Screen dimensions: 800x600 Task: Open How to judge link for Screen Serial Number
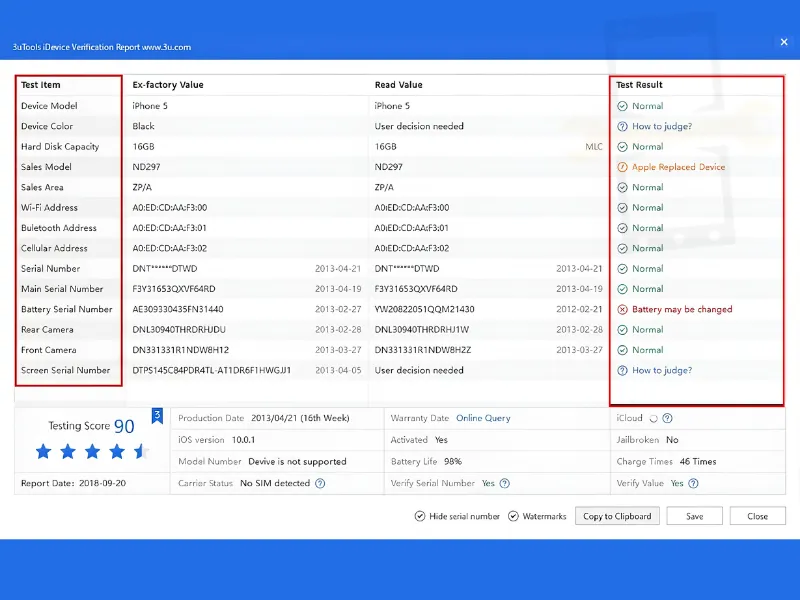pyautogui.click(x=662, y=370)
